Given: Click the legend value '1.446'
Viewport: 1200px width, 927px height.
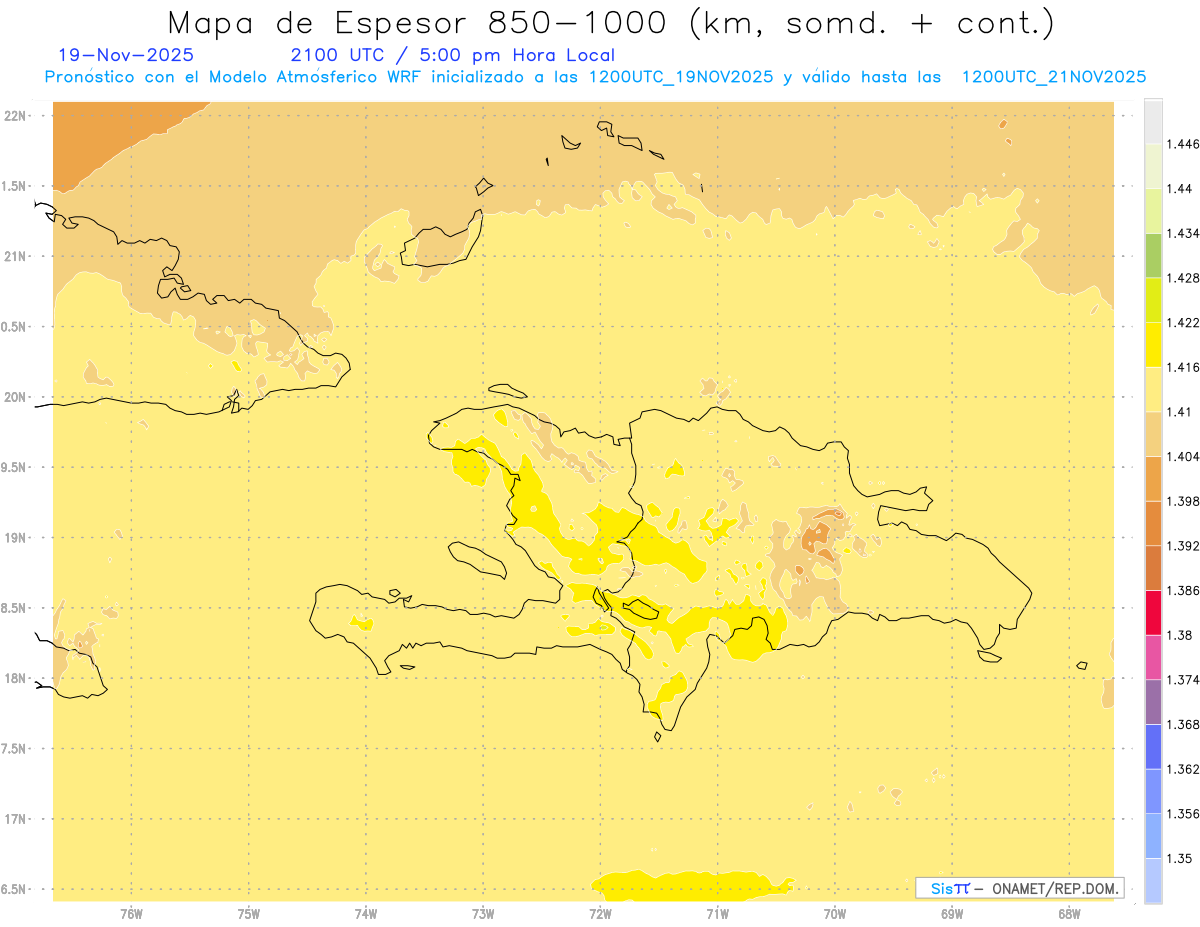Looking at the screenshot, I should [1185, 144].
